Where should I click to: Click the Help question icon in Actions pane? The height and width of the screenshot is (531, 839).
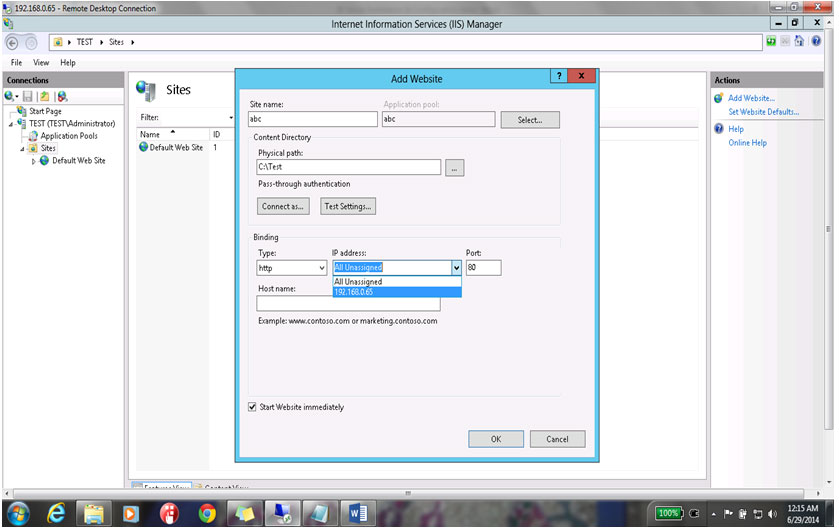point(719,129)
